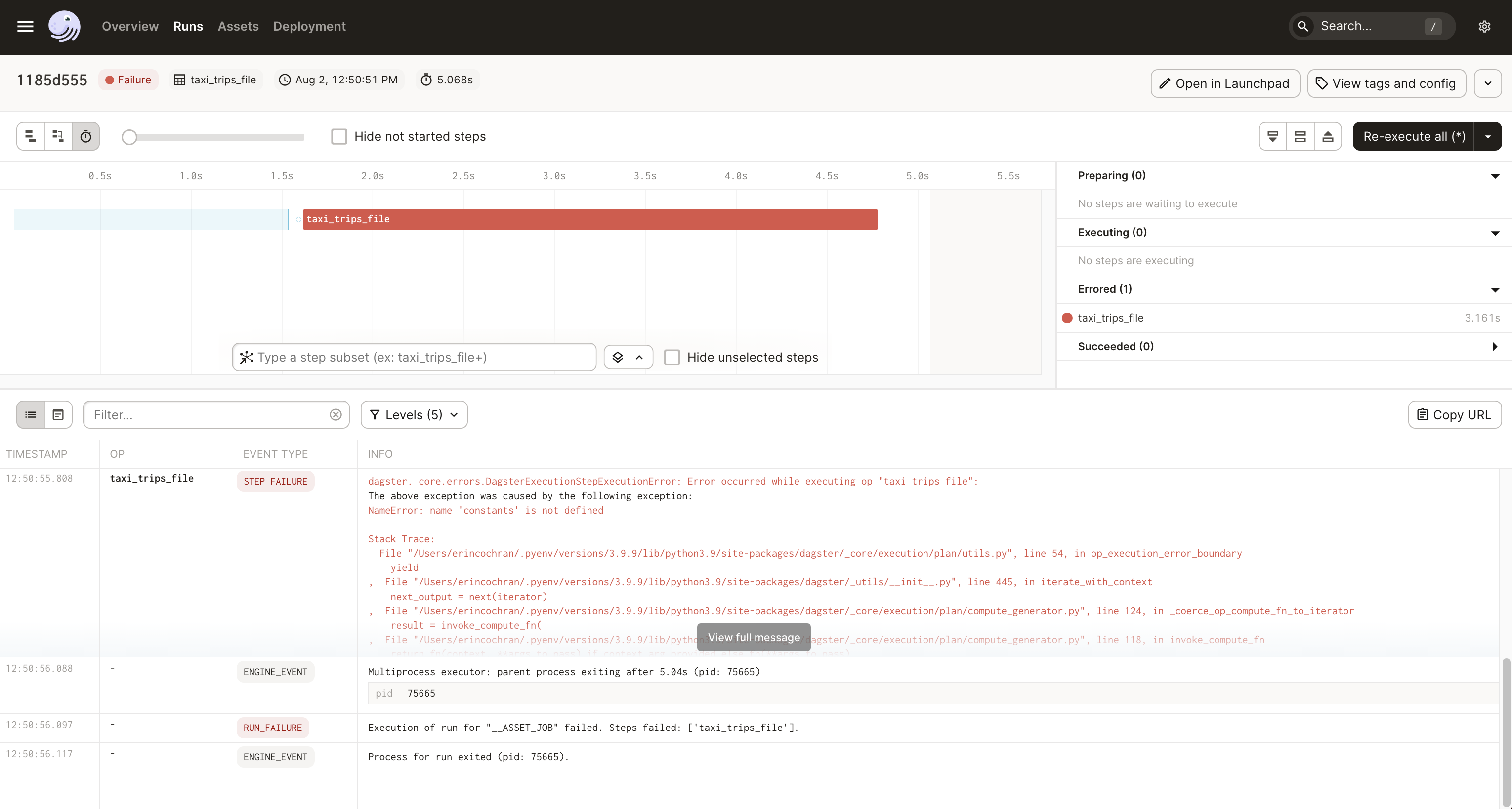Click taxi_trips_file in OP column
Image resolution: width=1512 pixels, height=809 pixels.
coord(152,478)
